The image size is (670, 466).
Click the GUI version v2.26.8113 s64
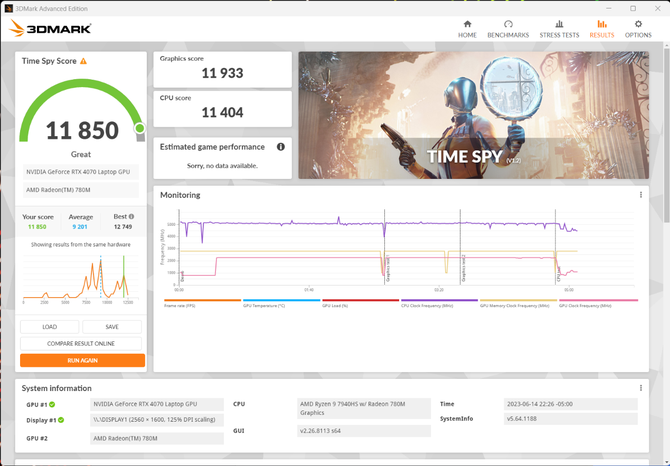click(x=364, y=431)
